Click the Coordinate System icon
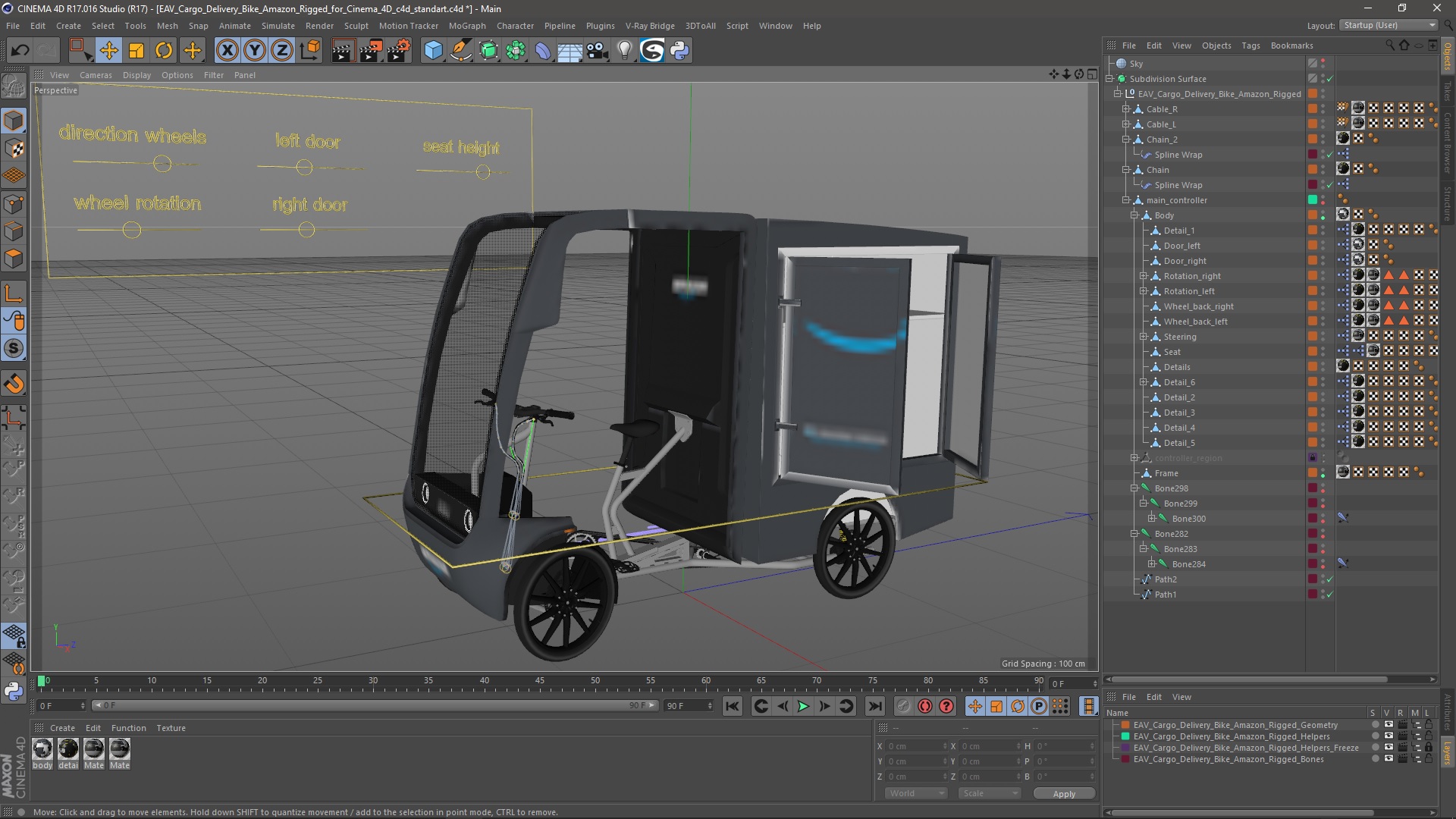 310,51
